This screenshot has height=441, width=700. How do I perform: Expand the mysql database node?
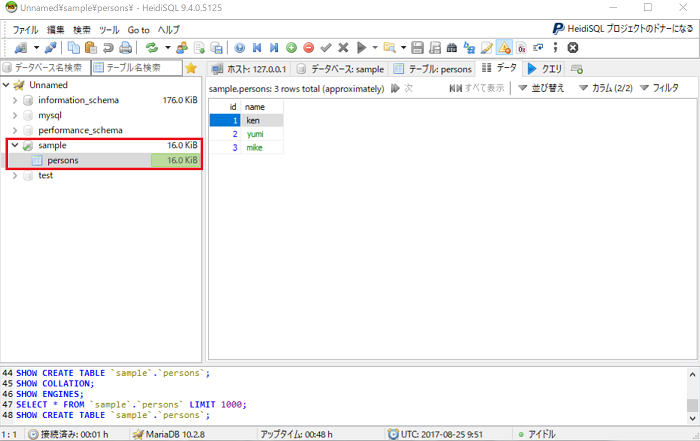click(15, 115)
